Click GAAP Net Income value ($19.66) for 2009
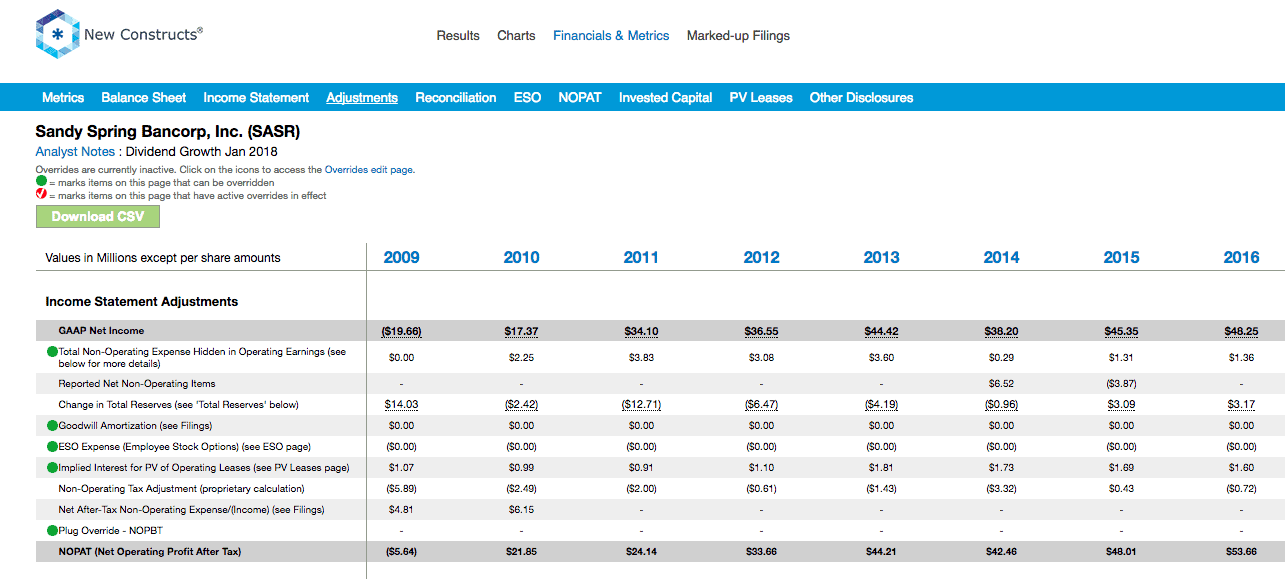This screenshot has width=1285, height=579. point(401,331)
